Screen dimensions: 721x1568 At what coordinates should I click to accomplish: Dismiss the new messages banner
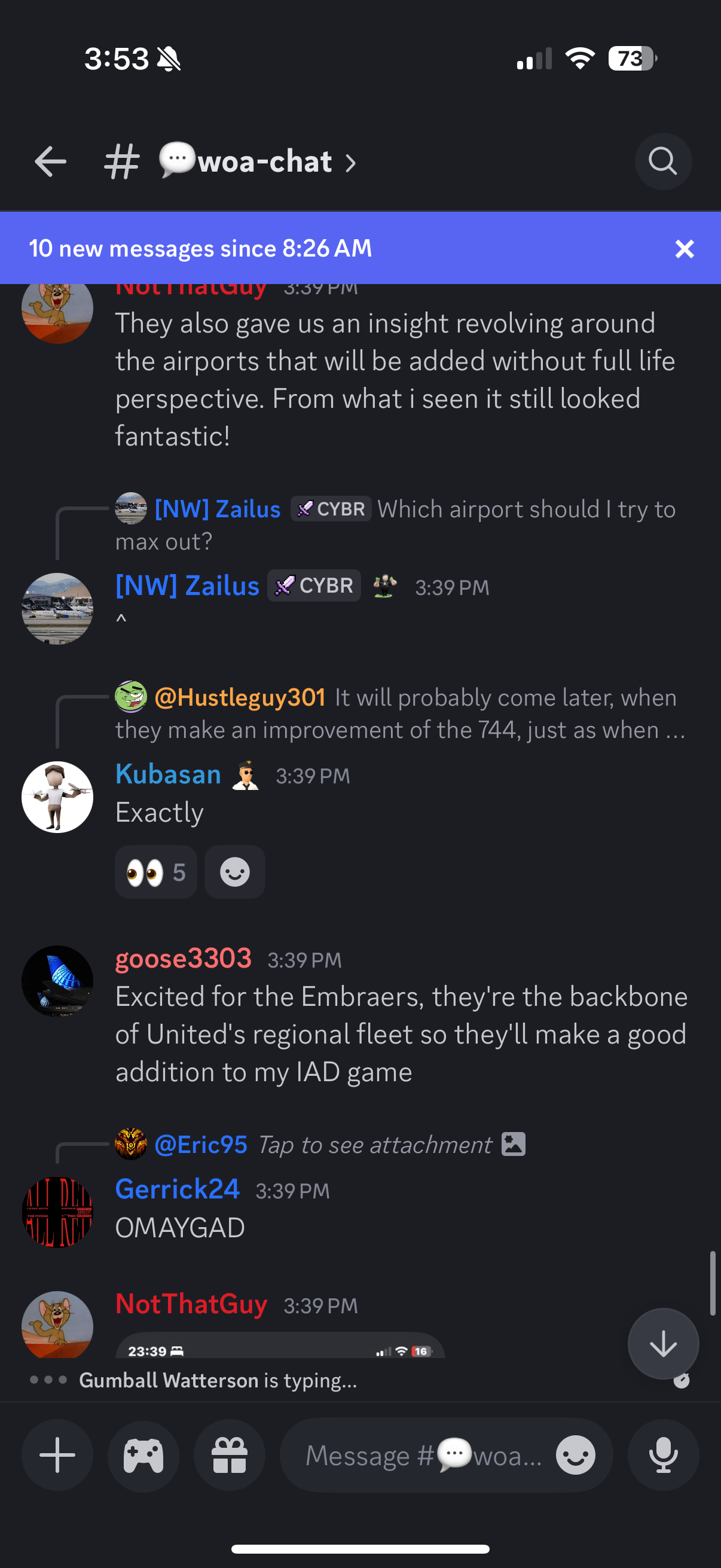(685, 249)
